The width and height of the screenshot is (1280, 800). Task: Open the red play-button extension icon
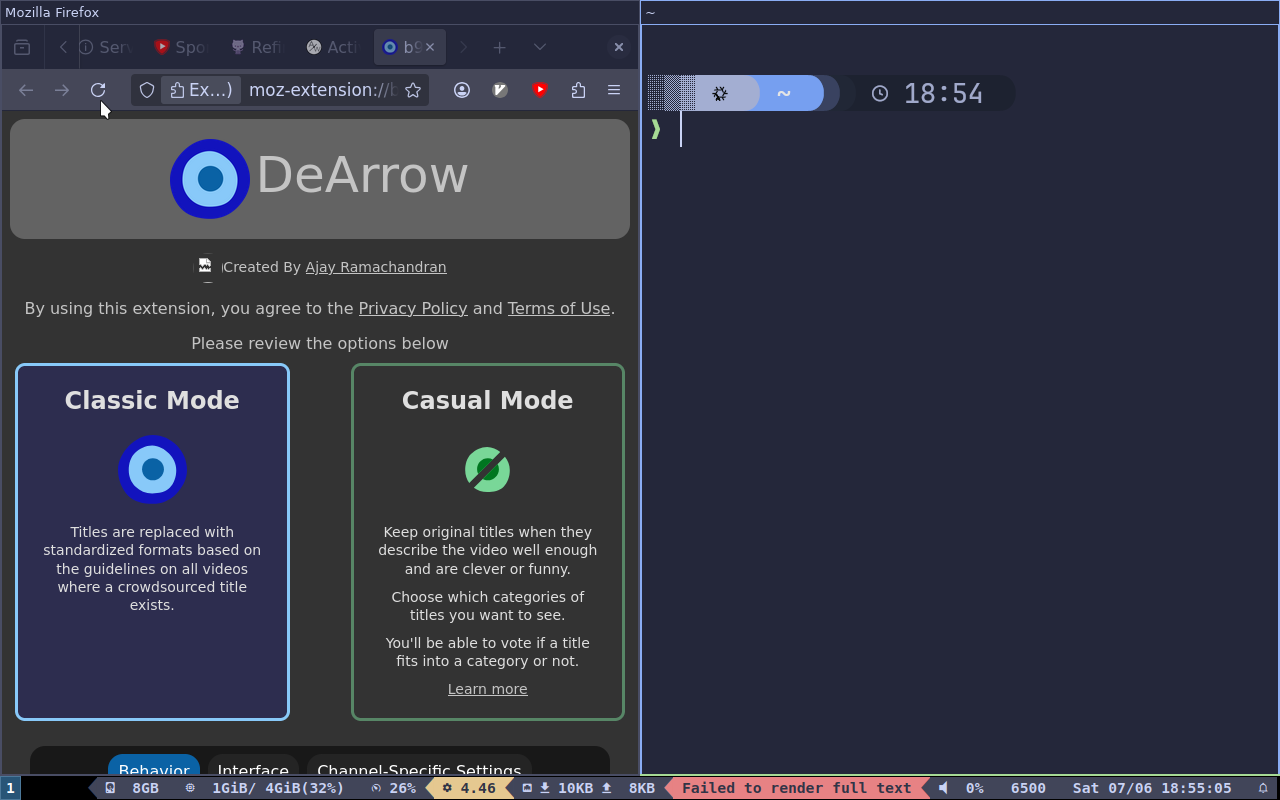coord(540,90)
